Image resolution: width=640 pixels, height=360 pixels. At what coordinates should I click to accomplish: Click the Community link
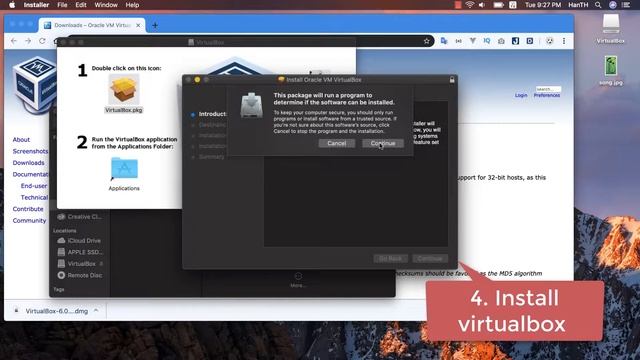tap(29, 220)
